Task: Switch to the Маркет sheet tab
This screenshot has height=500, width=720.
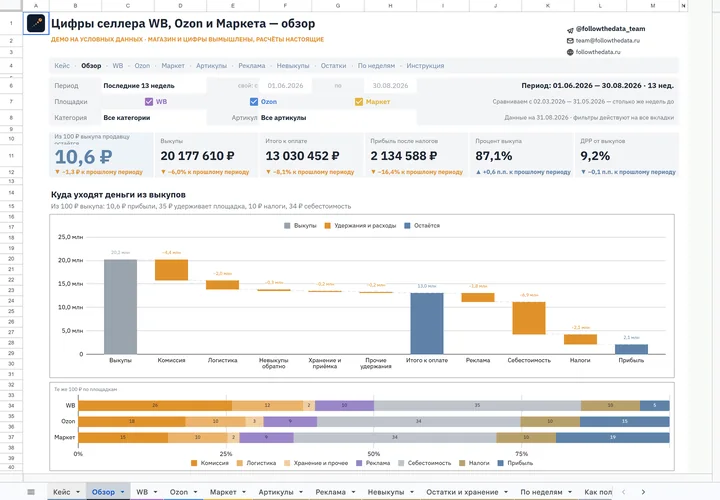Action: (x=223, y=492)
